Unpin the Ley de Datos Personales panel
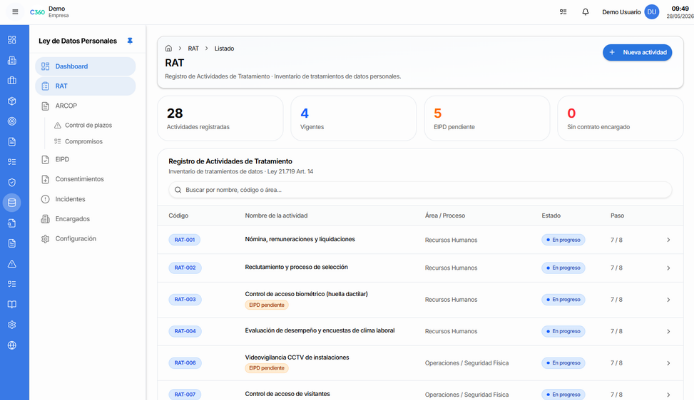 click(130, 41)
